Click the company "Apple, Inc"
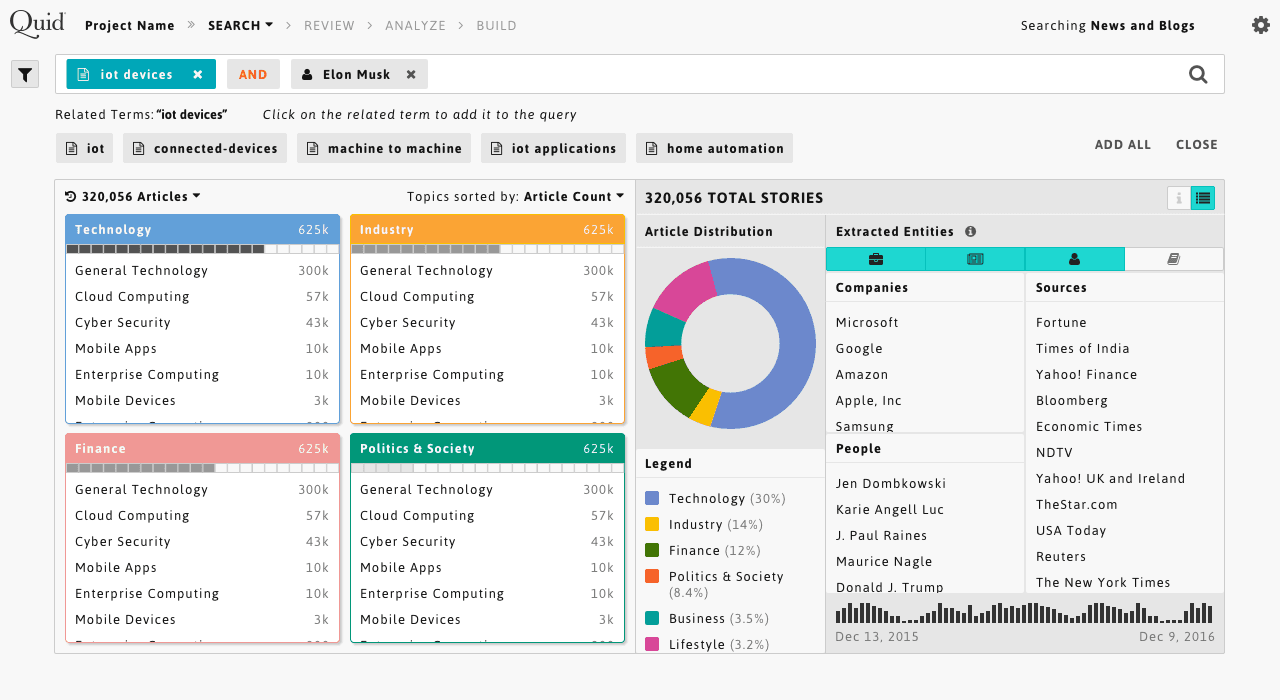1280x700 pixels. [x=869, y=401]
